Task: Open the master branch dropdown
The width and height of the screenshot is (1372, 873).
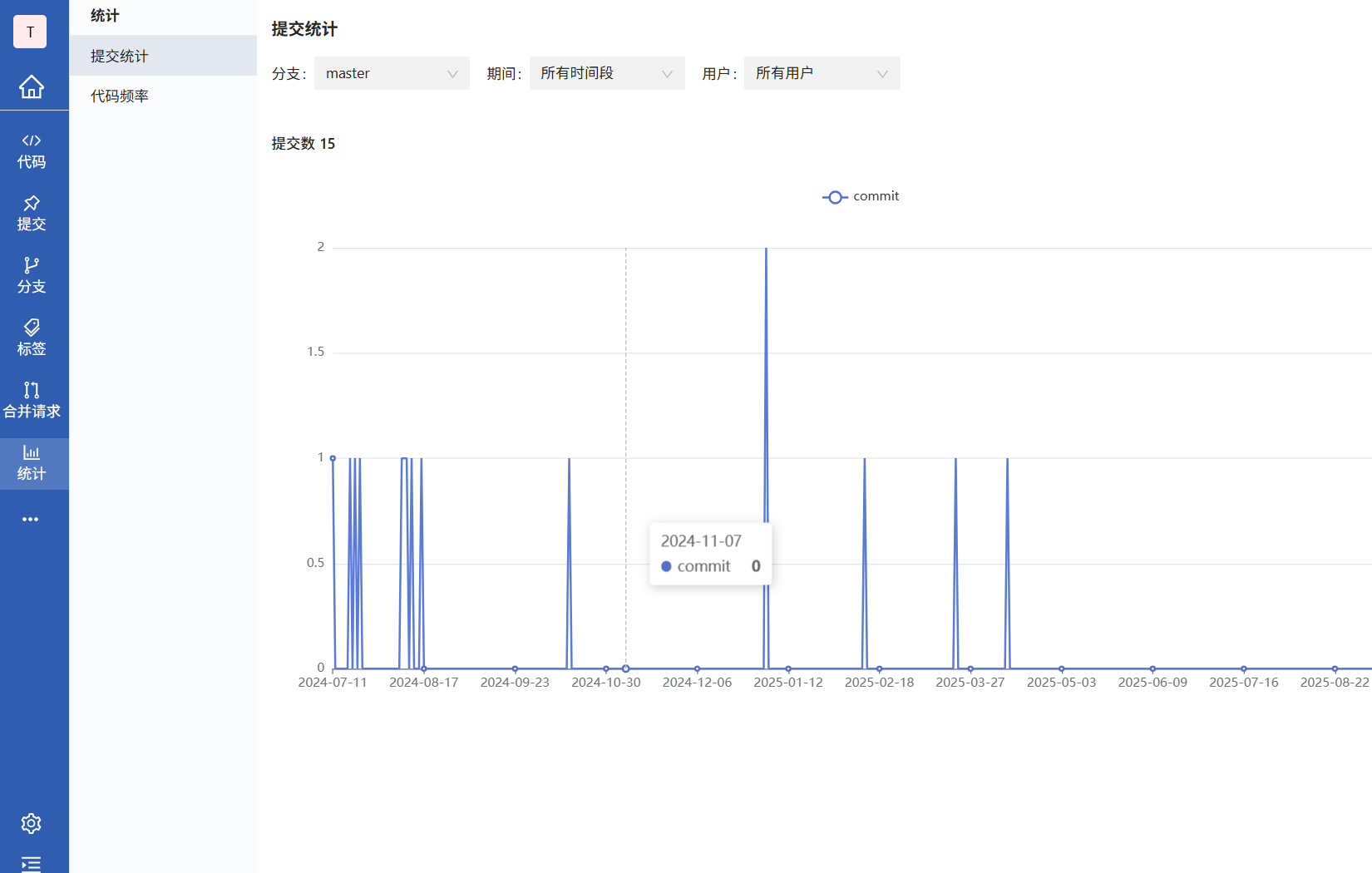Action: click(x=391, y=73)
